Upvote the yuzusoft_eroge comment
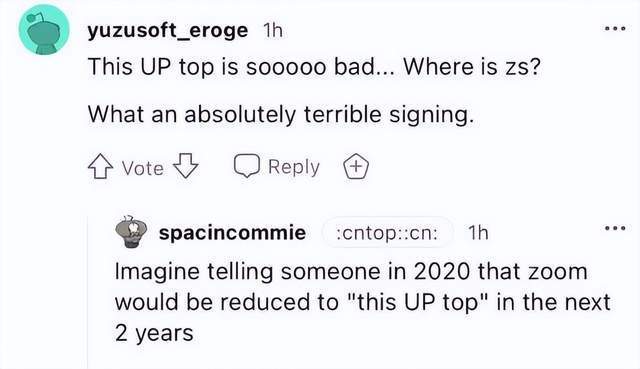The image size is (640, 369). pyautogui.click(x=100, y=167)
